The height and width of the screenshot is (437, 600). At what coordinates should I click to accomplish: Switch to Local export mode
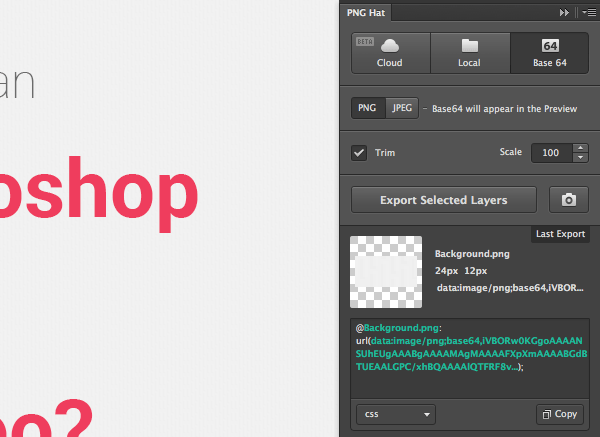(x=470, y=53)
